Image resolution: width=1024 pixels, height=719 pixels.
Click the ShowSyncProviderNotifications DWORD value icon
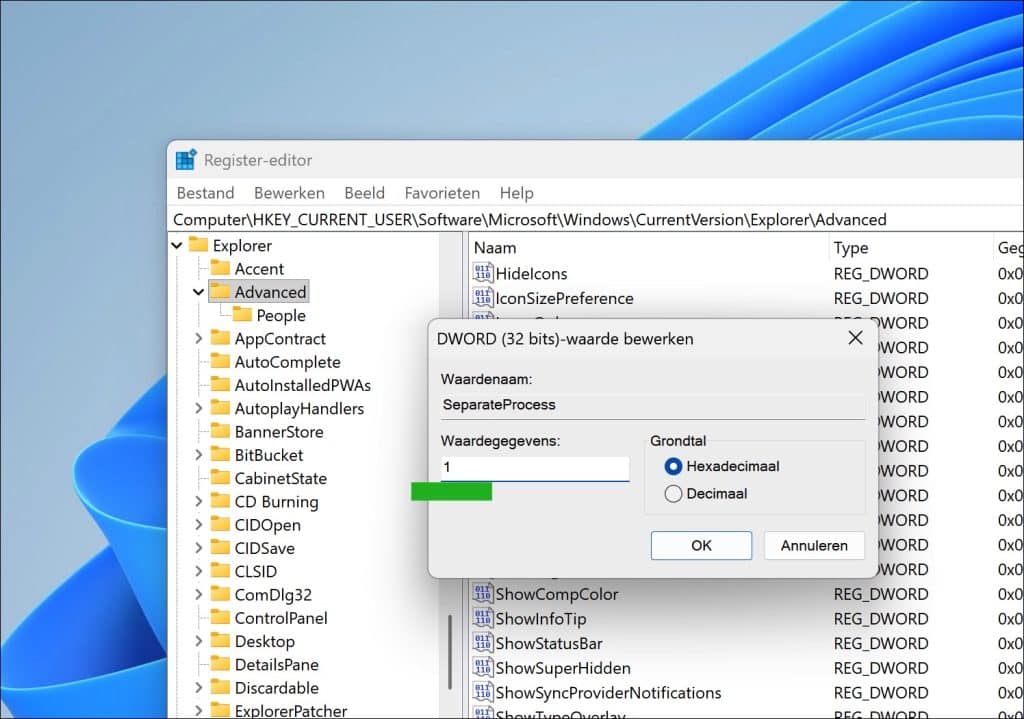coord(483,692)
